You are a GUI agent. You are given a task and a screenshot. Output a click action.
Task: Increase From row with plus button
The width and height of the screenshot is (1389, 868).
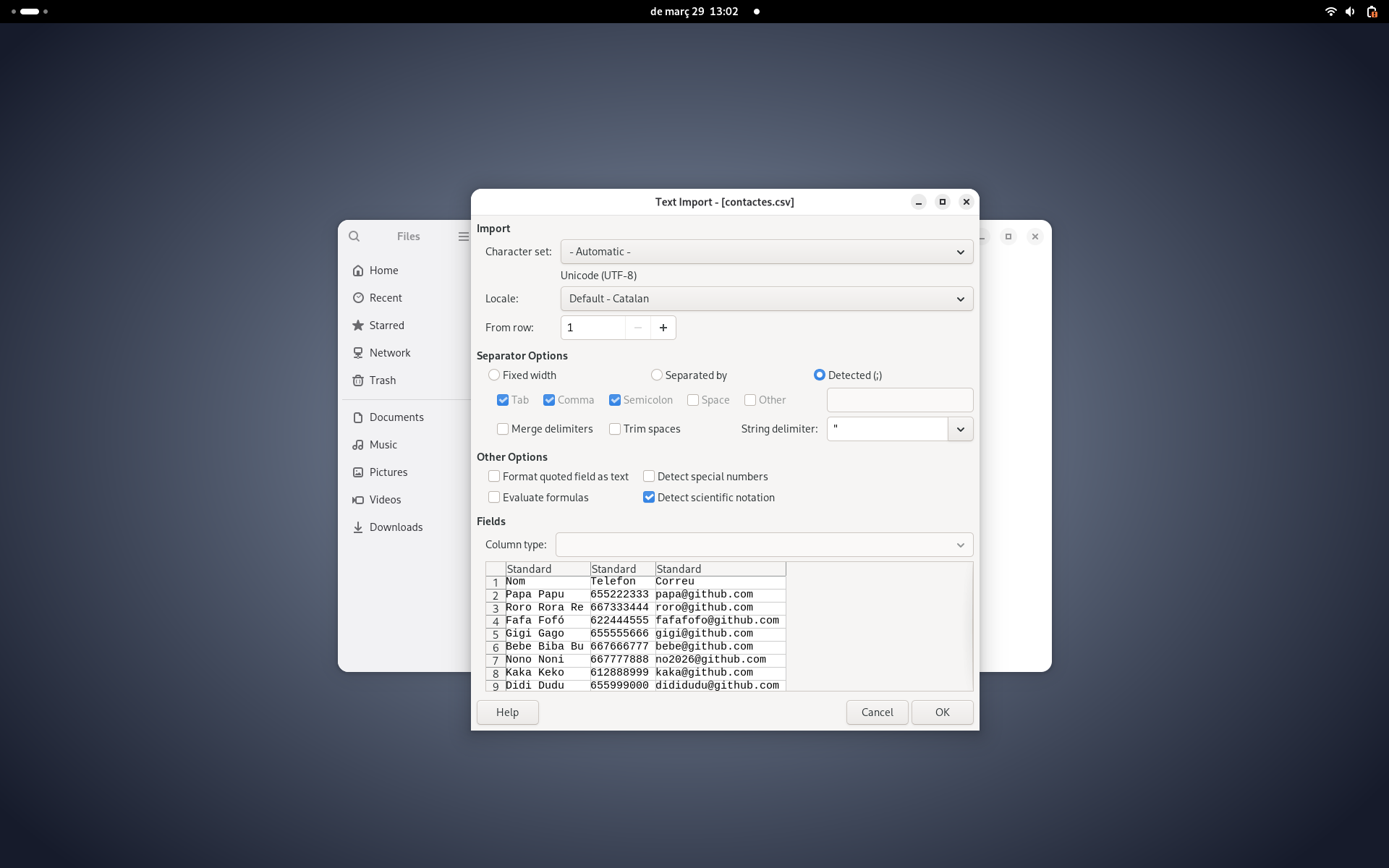[x=663, y=328]
